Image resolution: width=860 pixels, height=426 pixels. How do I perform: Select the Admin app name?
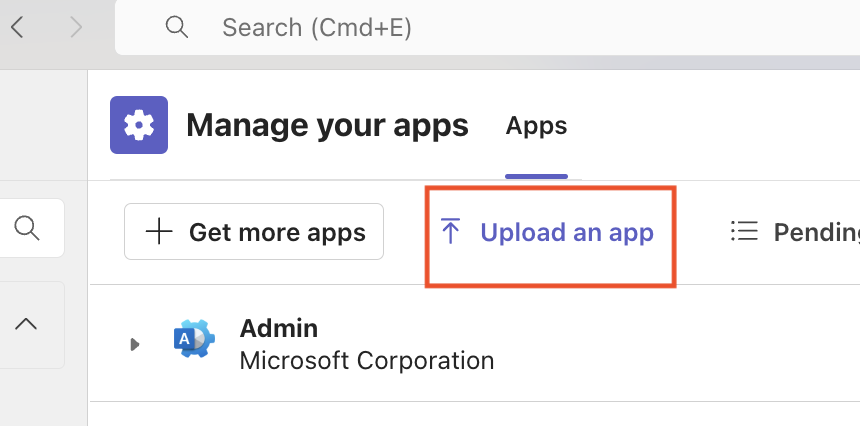pyautogui.click(x=279, y=328)
